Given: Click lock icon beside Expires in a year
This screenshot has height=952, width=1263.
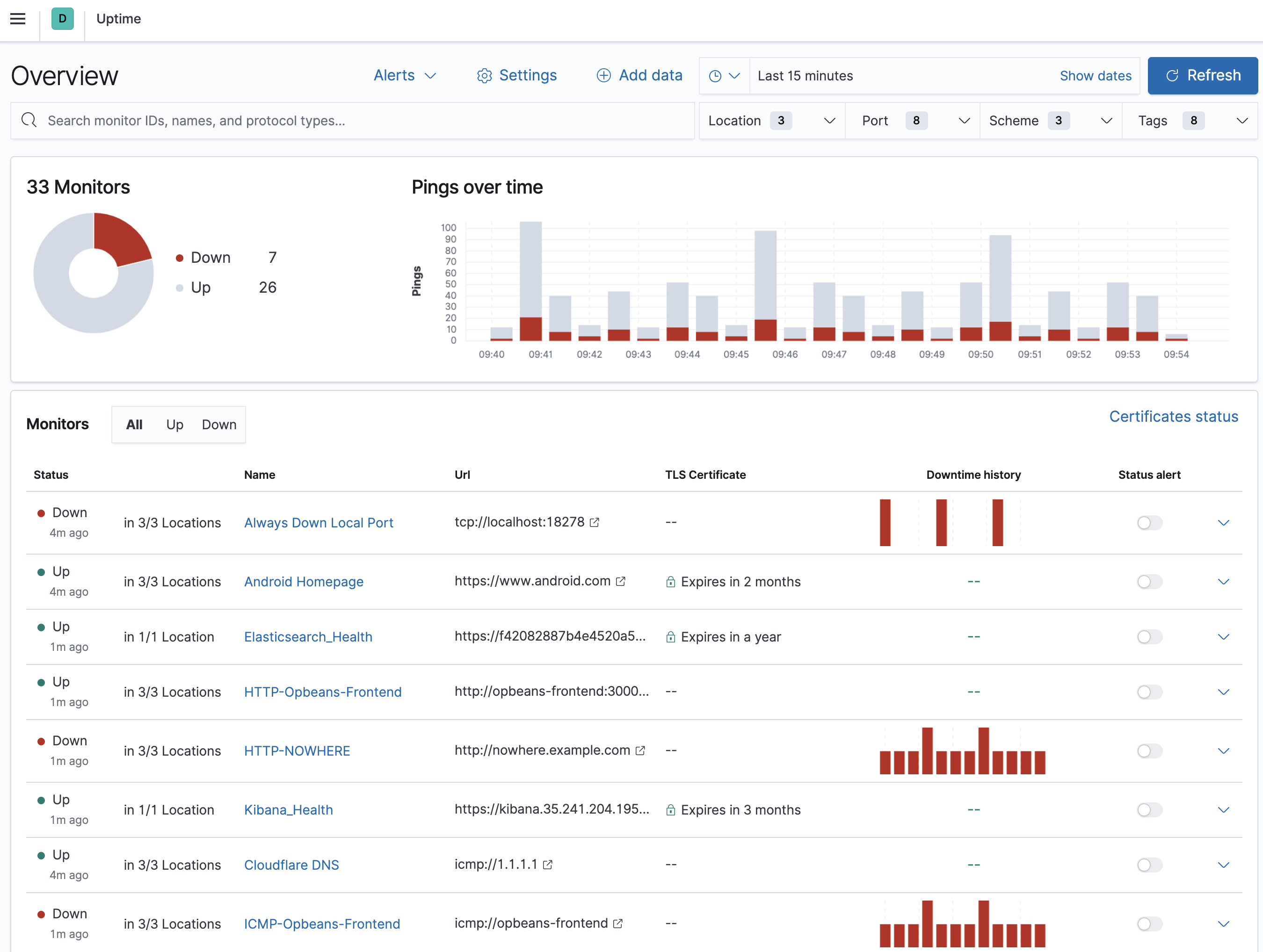Looking at the screenshot, I should (x=671, y=637).
